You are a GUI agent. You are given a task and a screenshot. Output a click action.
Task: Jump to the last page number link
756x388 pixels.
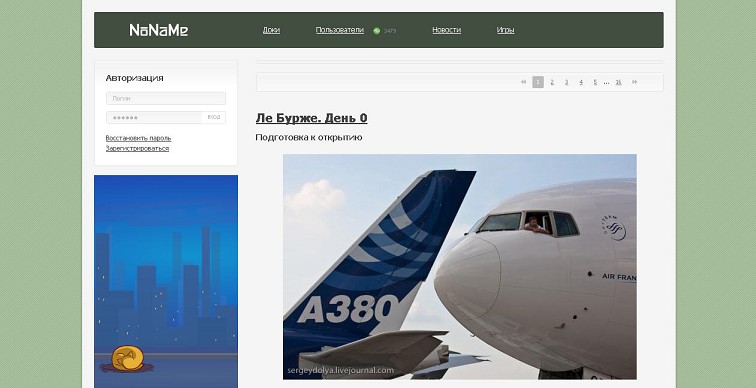[x=618, y=82]
